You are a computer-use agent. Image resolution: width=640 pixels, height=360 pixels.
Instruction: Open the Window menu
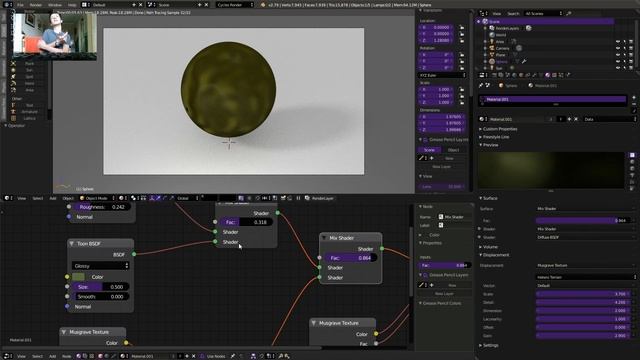[55, 4]
